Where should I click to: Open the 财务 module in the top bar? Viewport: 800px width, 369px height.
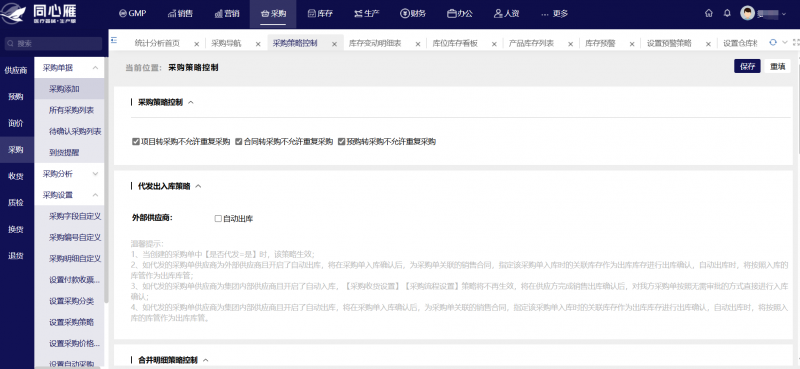tap(413, 14)
